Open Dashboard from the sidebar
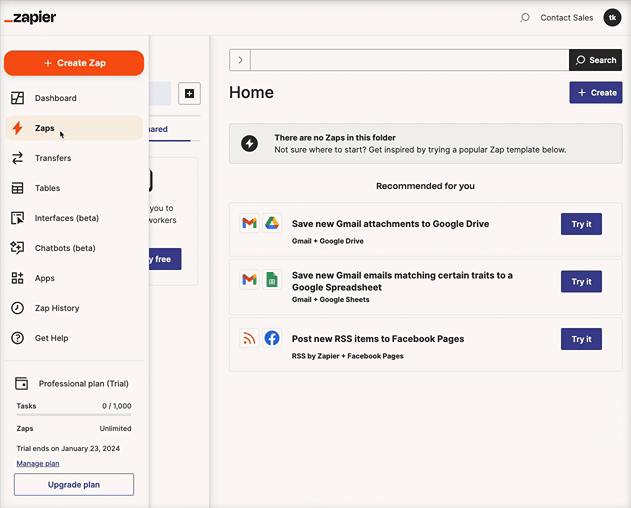 coord(74,98)
